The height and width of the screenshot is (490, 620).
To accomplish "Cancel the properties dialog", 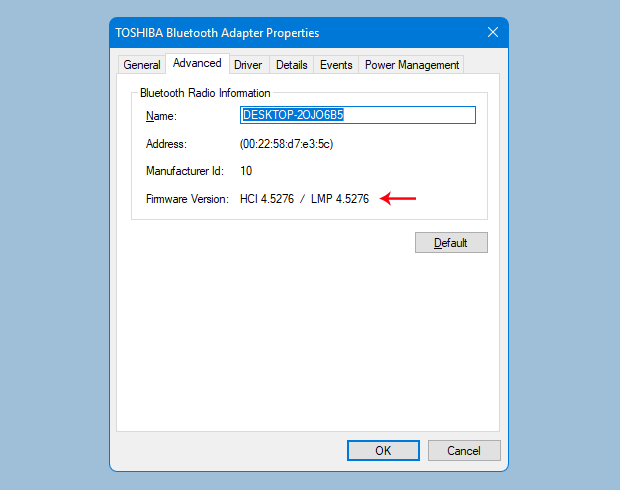I will 464,450.
